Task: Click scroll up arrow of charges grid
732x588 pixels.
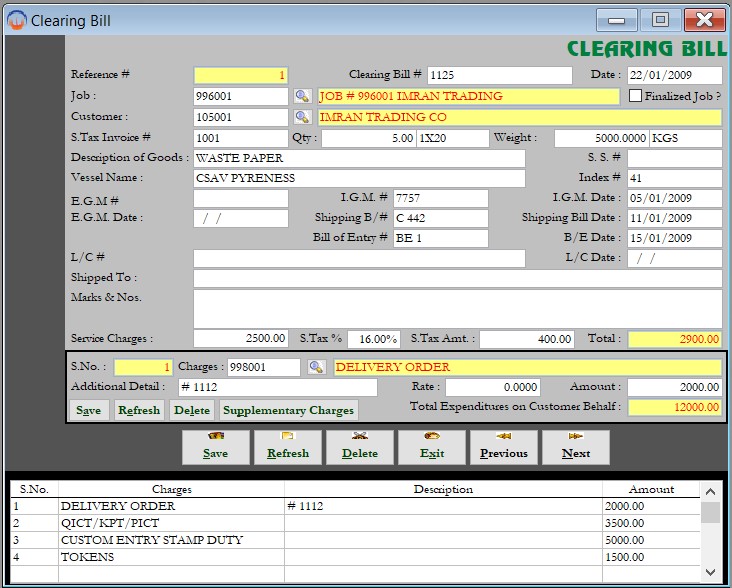Action: tap(711, 491)
